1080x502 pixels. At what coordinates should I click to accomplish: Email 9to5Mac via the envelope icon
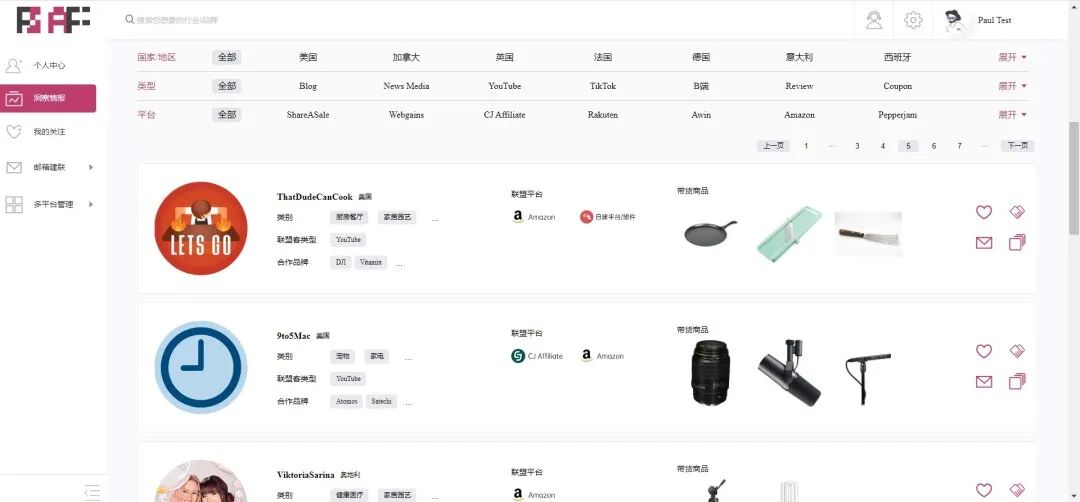click(984, 381)
